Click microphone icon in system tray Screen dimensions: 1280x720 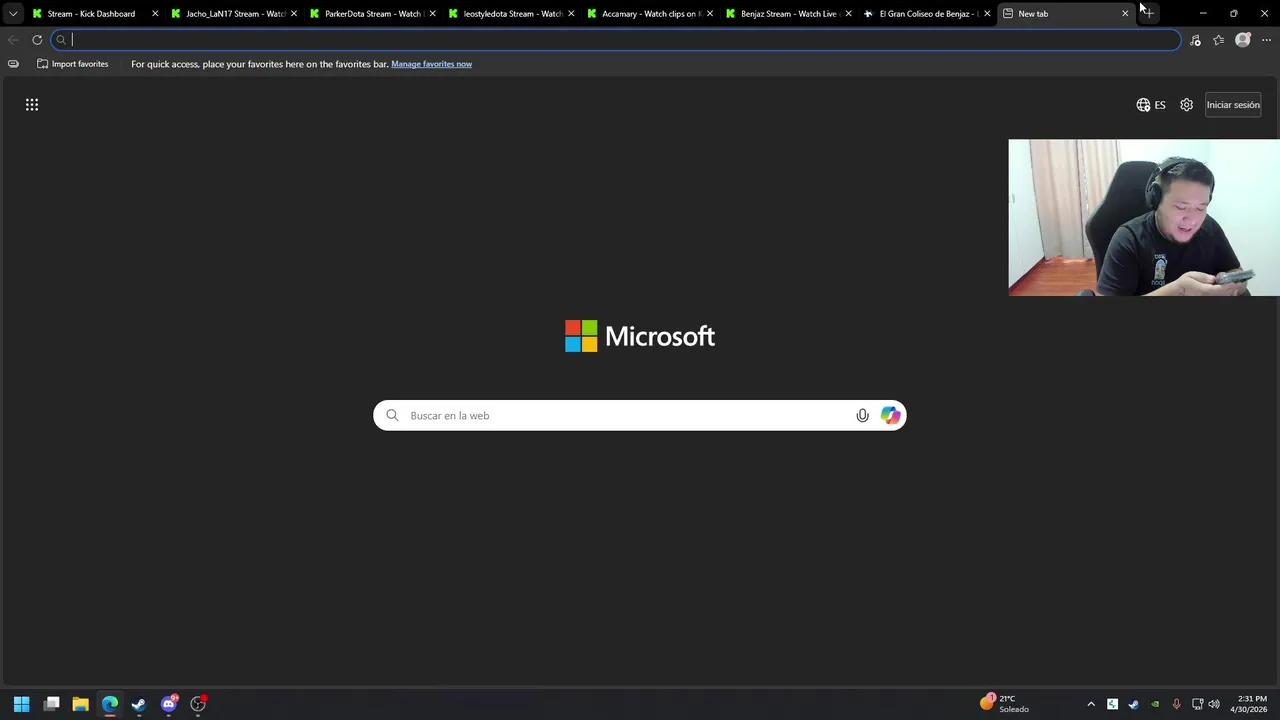tap(1176, 704)
